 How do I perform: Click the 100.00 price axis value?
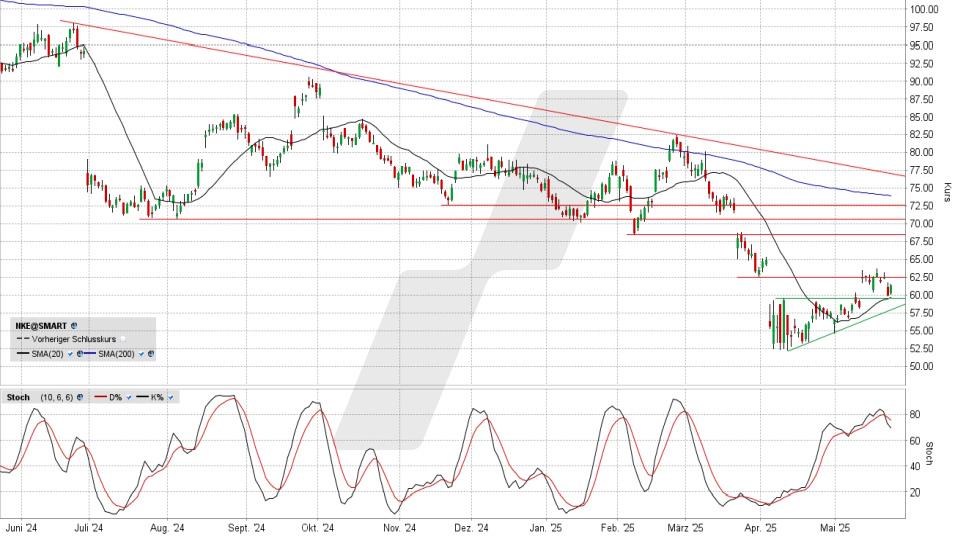pos(924,9)
